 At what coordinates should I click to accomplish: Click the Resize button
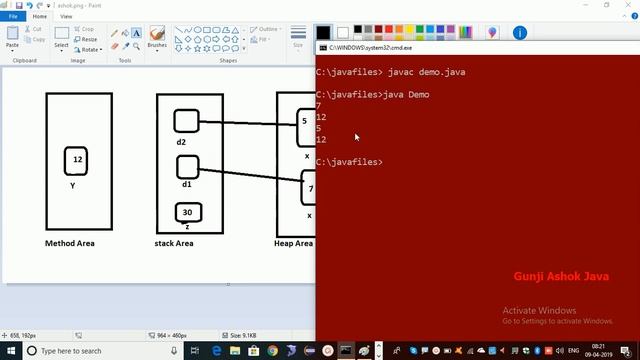click(x=86, y=40)
